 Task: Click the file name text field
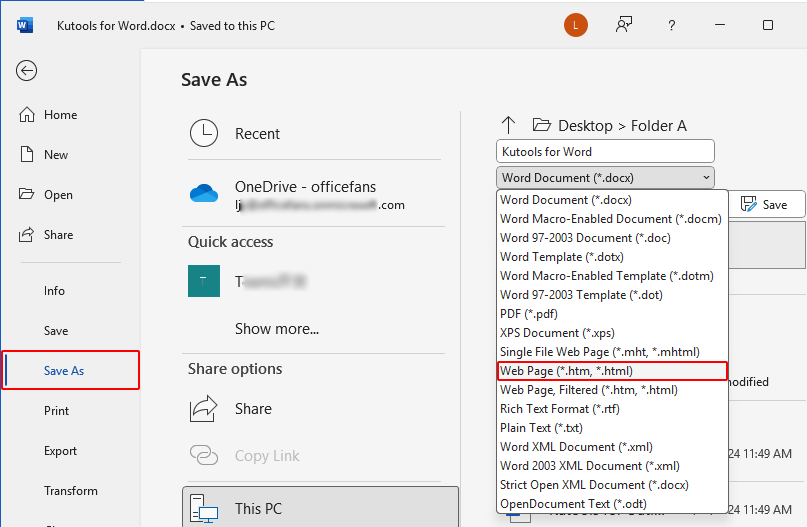coord(605,152)
